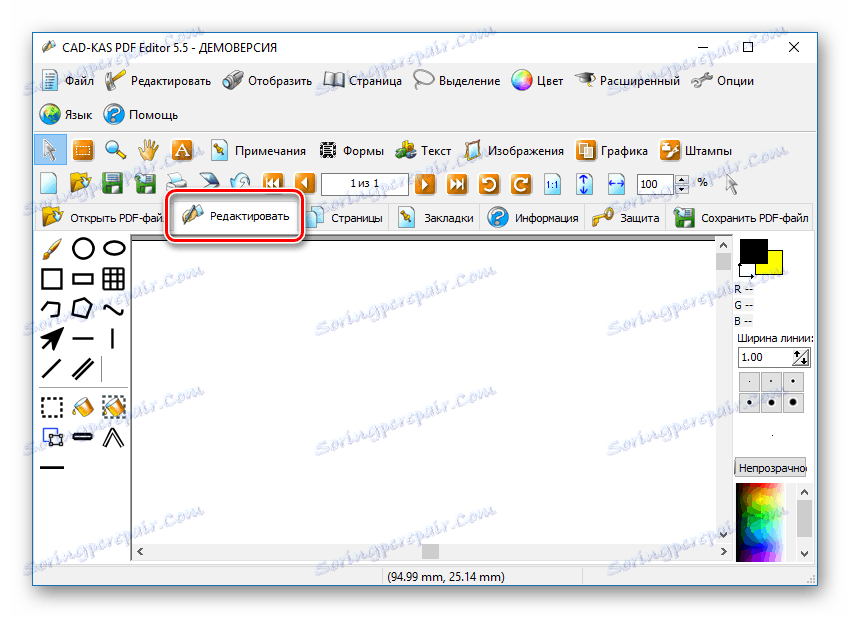Image resolution: width=850 pixels, height=618 pixels.
Task: Select the grid table tool
Action: coord(114,279)
